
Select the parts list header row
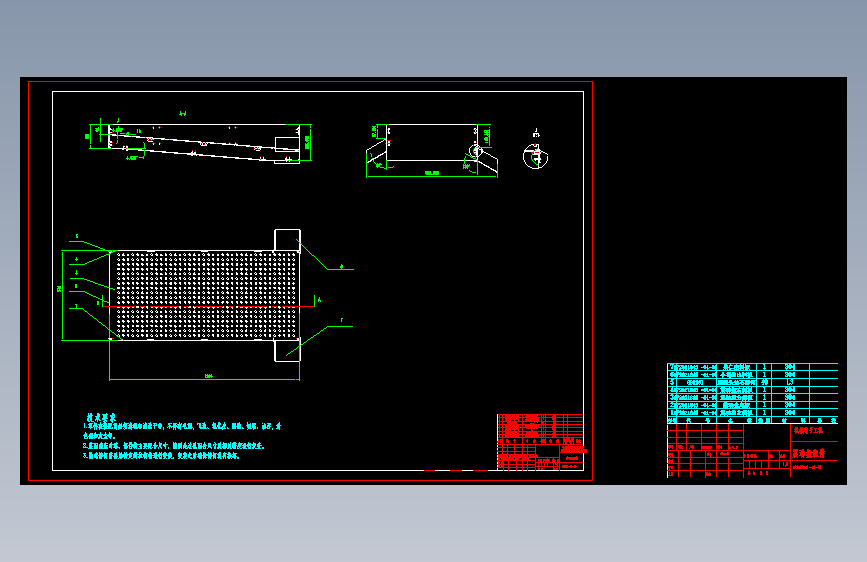tap(753, 420)
